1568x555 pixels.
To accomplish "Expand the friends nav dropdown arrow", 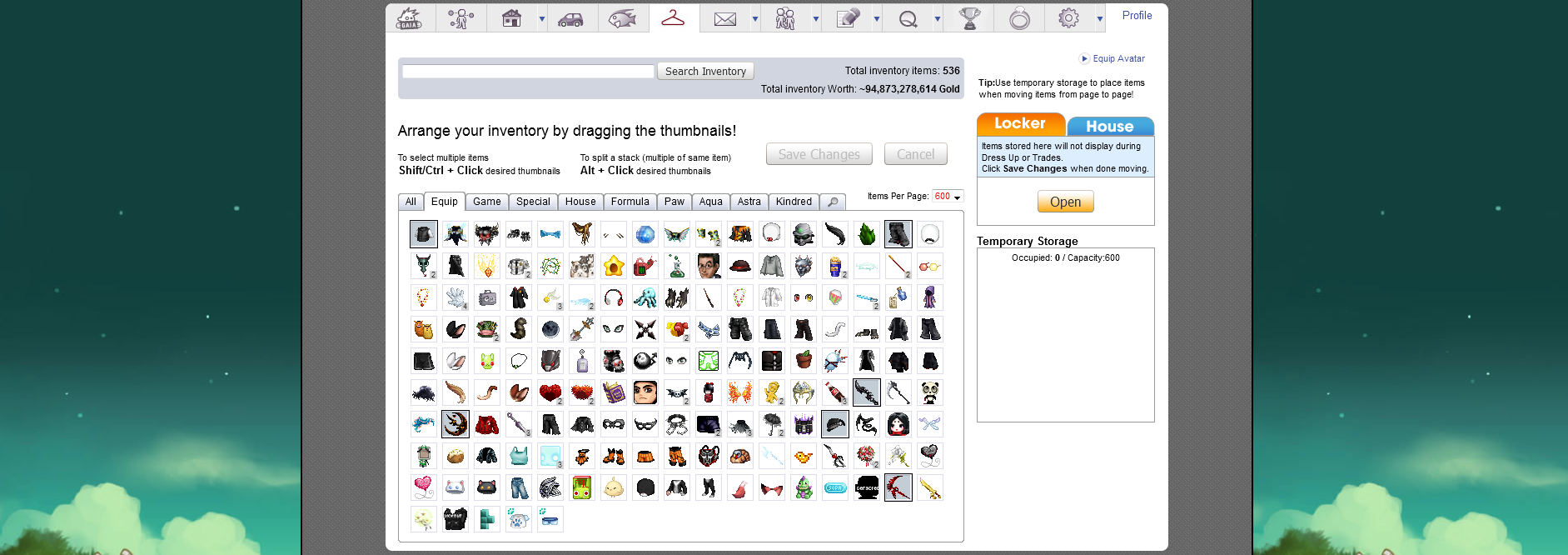I will click(x=816, y=18).
